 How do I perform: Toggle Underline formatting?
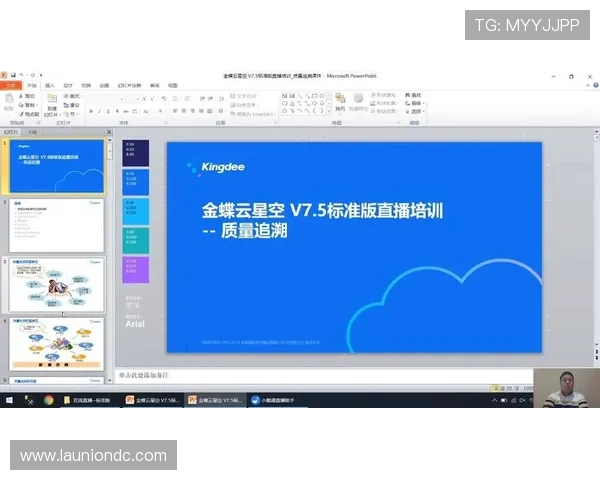108,111
